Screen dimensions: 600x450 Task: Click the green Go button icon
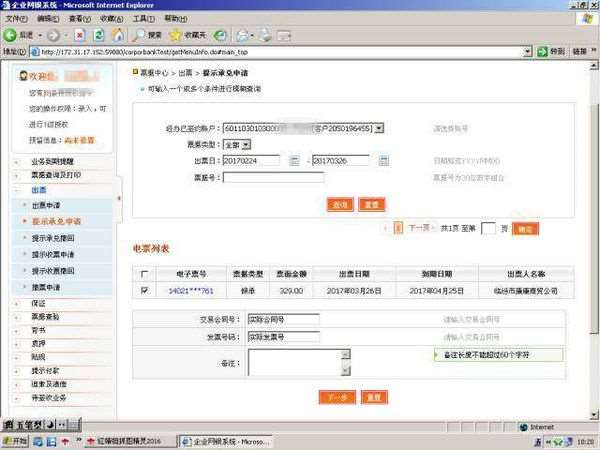[x=542, y=51]
